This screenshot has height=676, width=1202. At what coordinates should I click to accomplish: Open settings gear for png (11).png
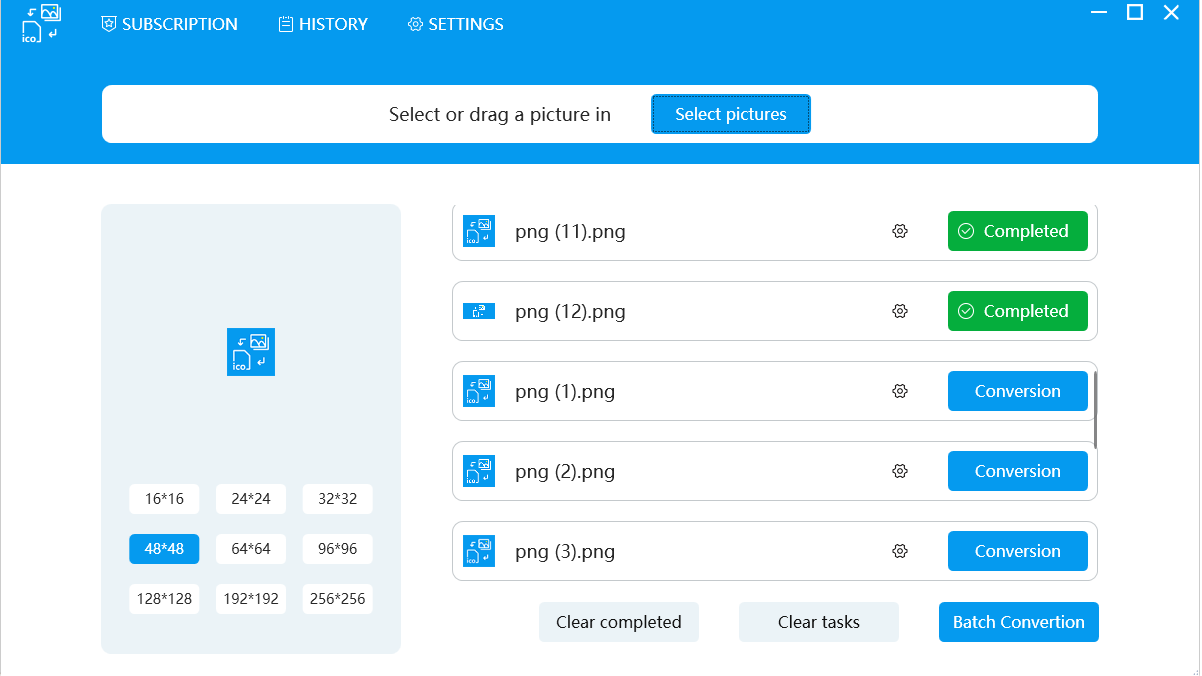click(900, 231)
